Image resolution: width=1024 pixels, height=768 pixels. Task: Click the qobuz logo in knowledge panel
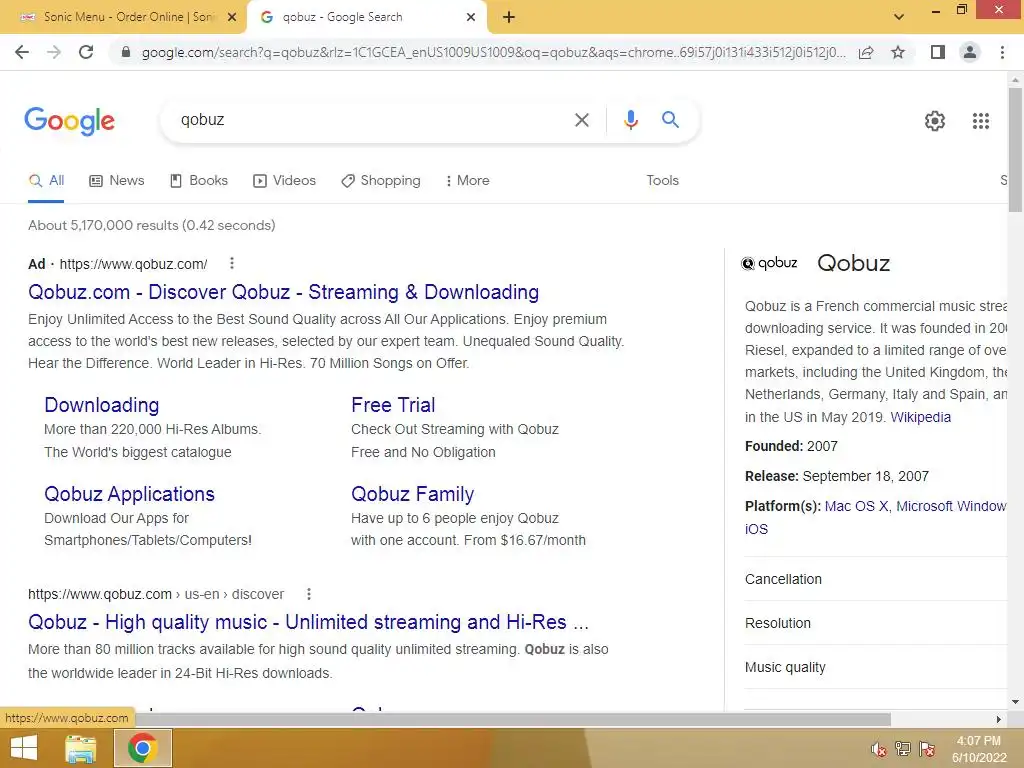coord(769,263)
